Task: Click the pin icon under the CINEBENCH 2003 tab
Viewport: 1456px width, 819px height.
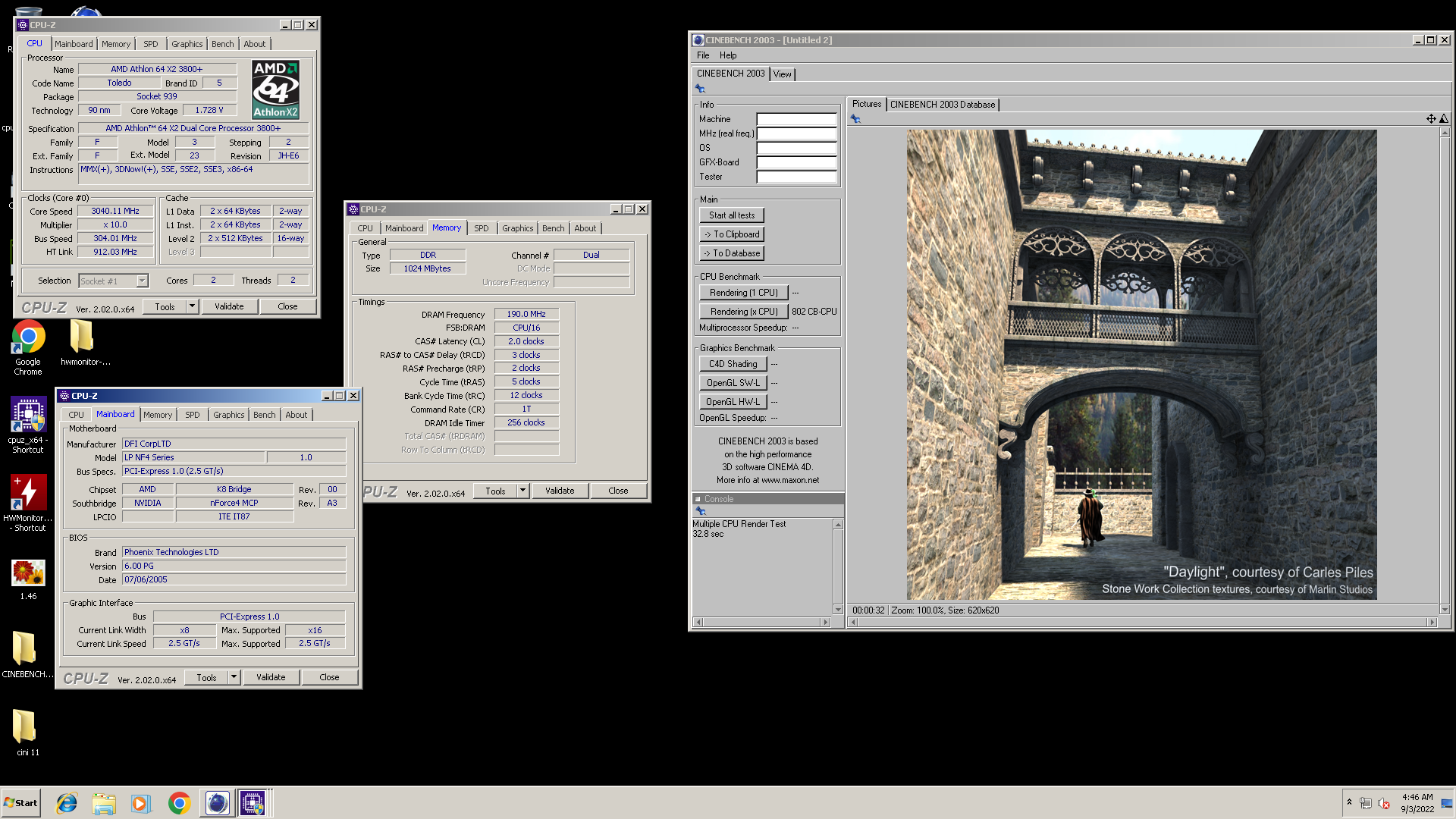Action: 700,89
